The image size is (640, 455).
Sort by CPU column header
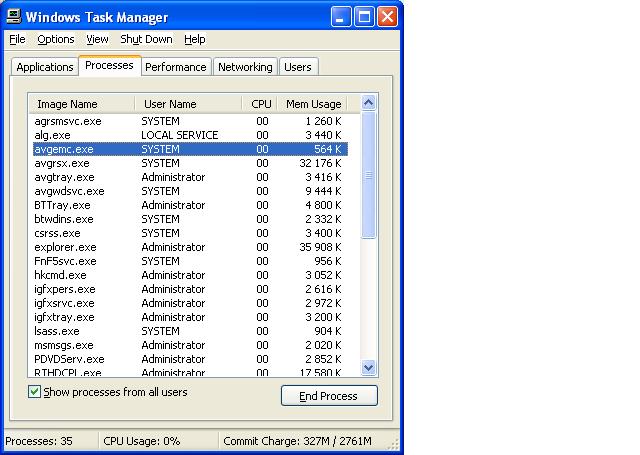(260, 104)
